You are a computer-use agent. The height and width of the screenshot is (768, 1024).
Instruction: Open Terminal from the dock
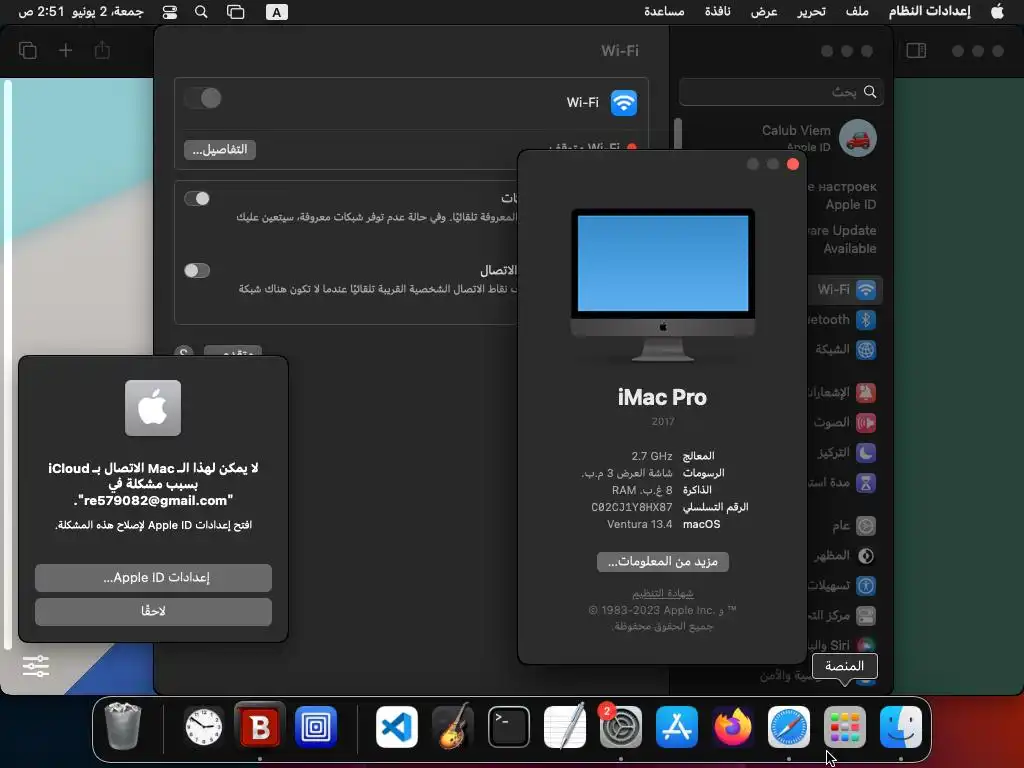(509, 727)
